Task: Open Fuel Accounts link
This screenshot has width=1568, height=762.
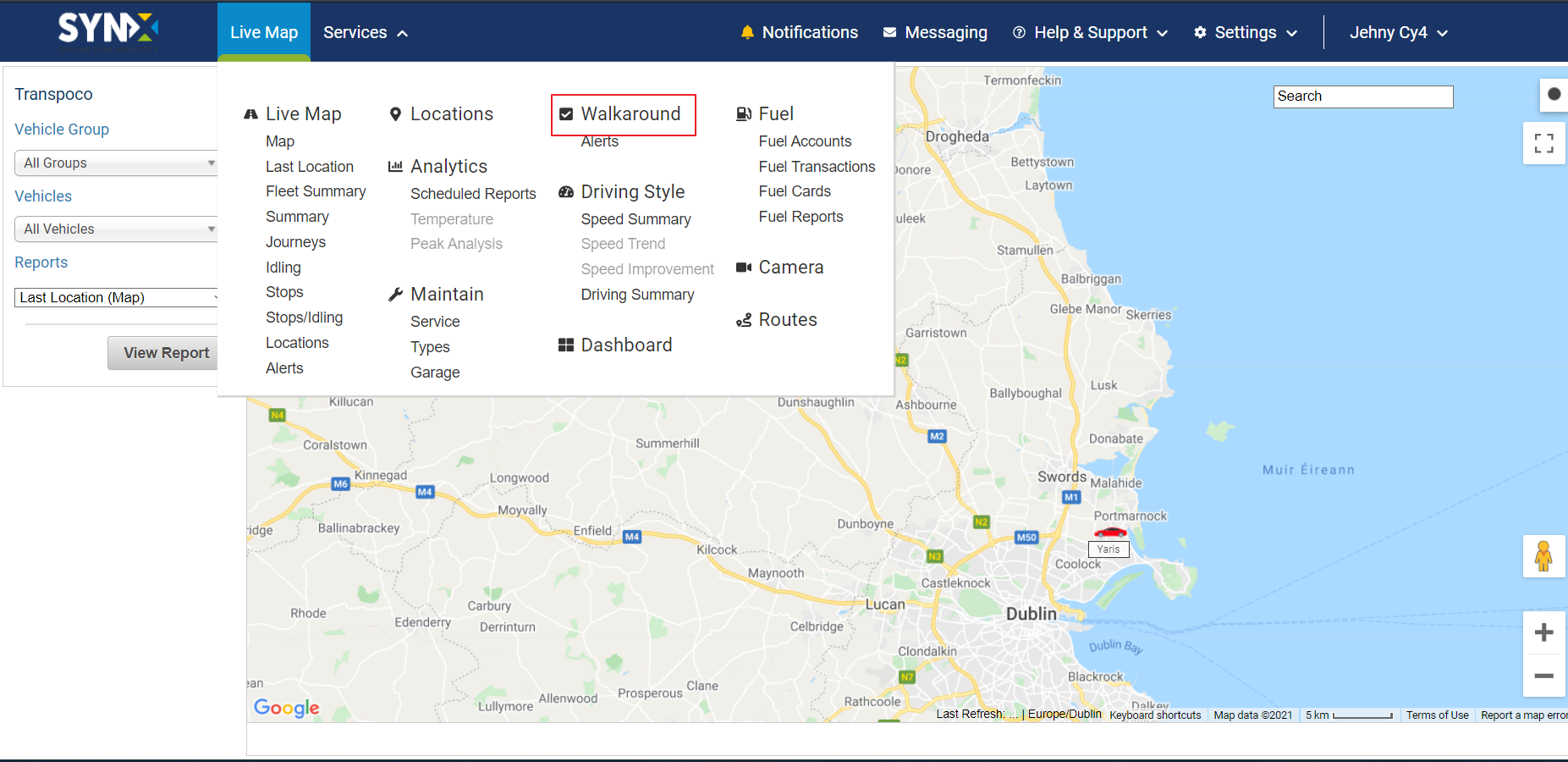Action: [805, 141]
